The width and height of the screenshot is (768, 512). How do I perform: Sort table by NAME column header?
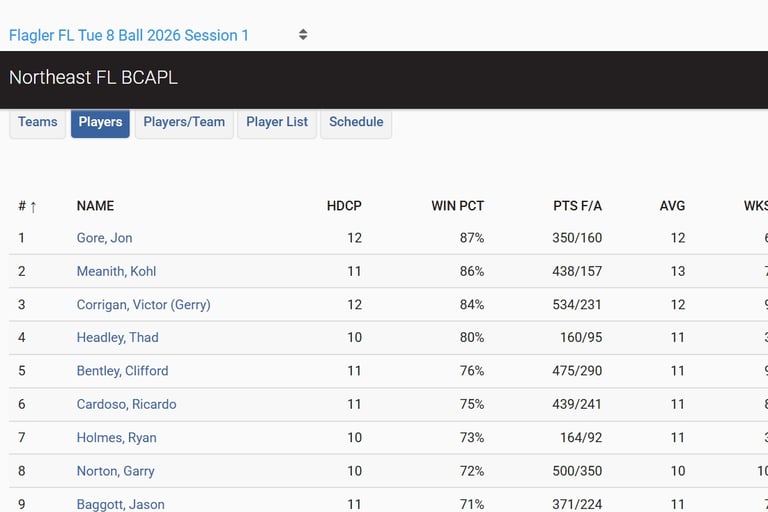tap(95, 206)
